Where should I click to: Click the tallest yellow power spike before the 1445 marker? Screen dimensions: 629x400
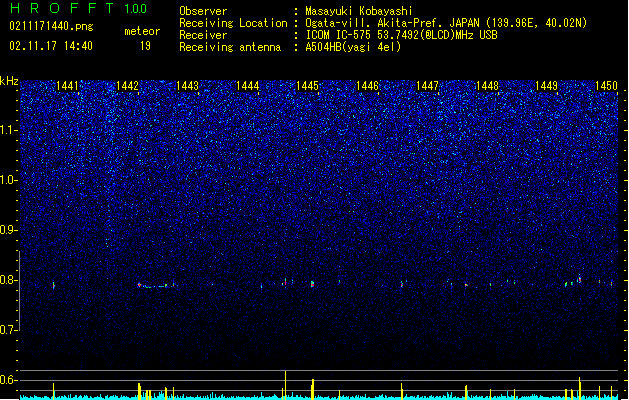(x=285, y=384)
